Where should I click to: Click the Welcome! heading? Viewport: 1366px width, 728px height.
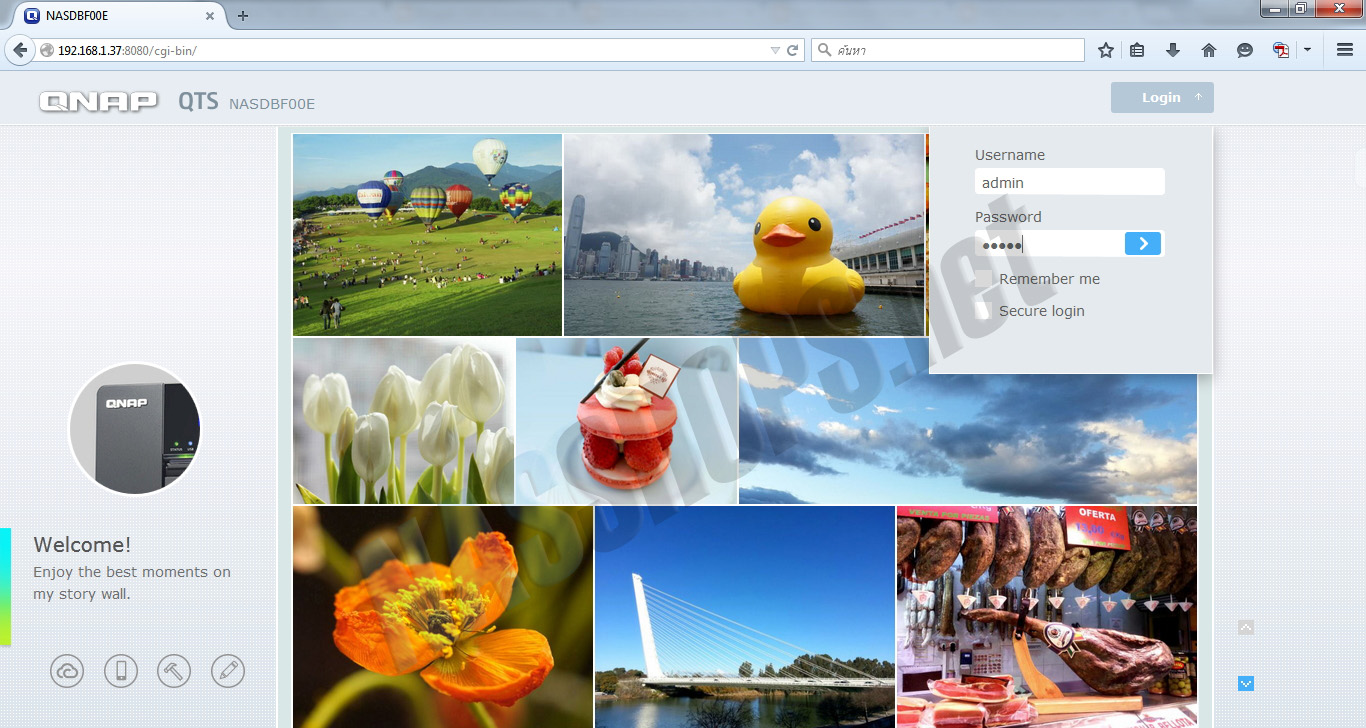click(x=82, y=545)
